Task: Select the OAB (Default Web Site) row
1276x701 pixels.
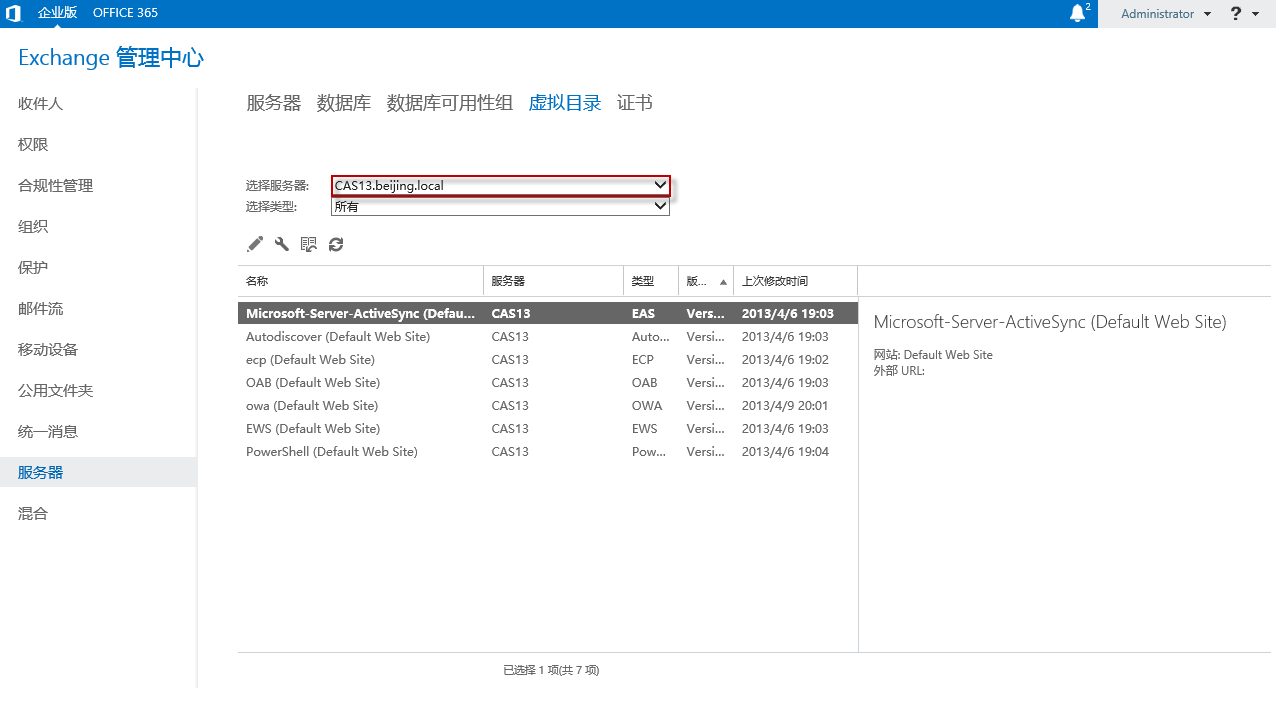Action: [548, 383]
